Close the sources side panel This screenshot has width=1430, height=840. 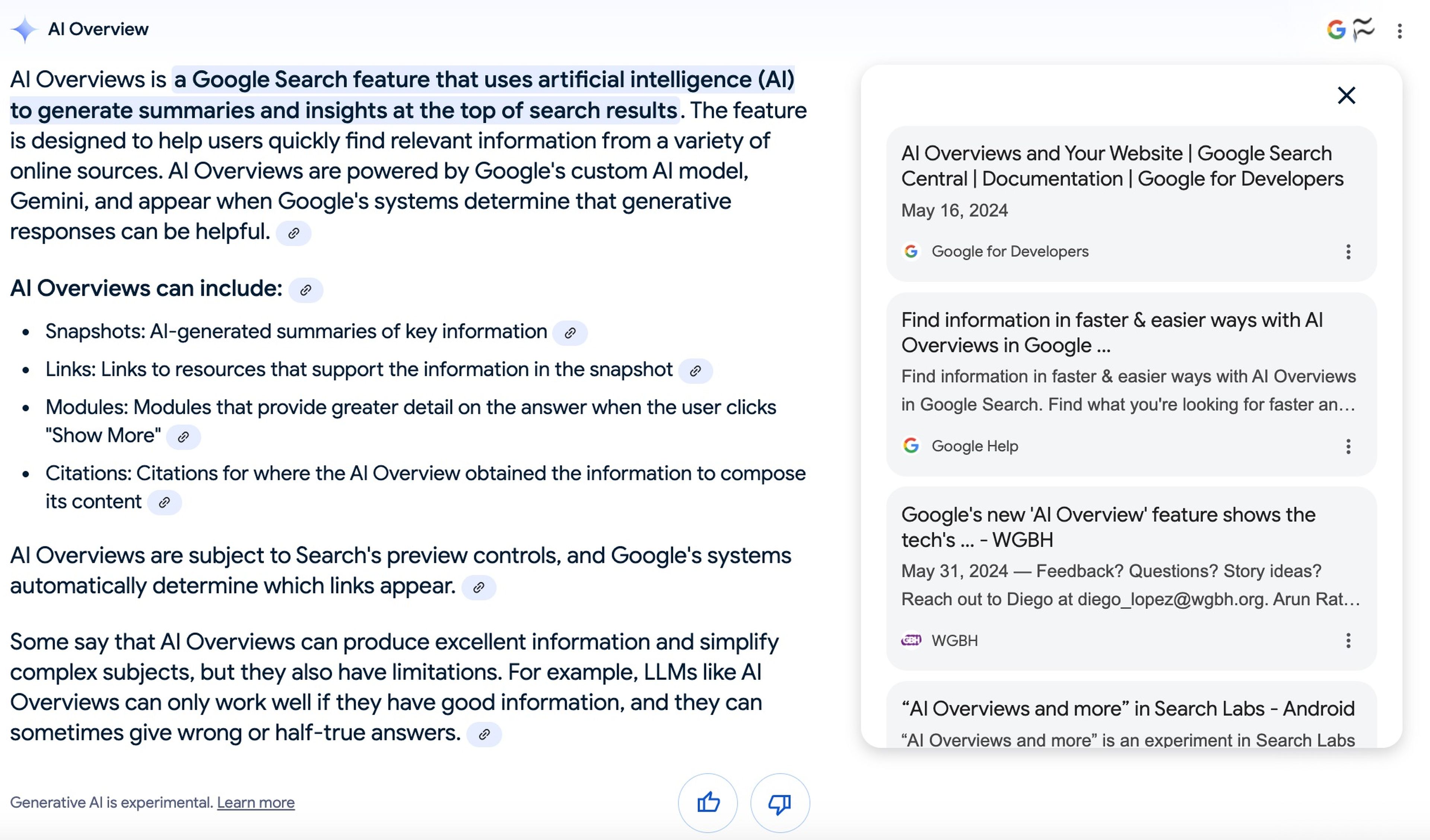point(1346,95)
